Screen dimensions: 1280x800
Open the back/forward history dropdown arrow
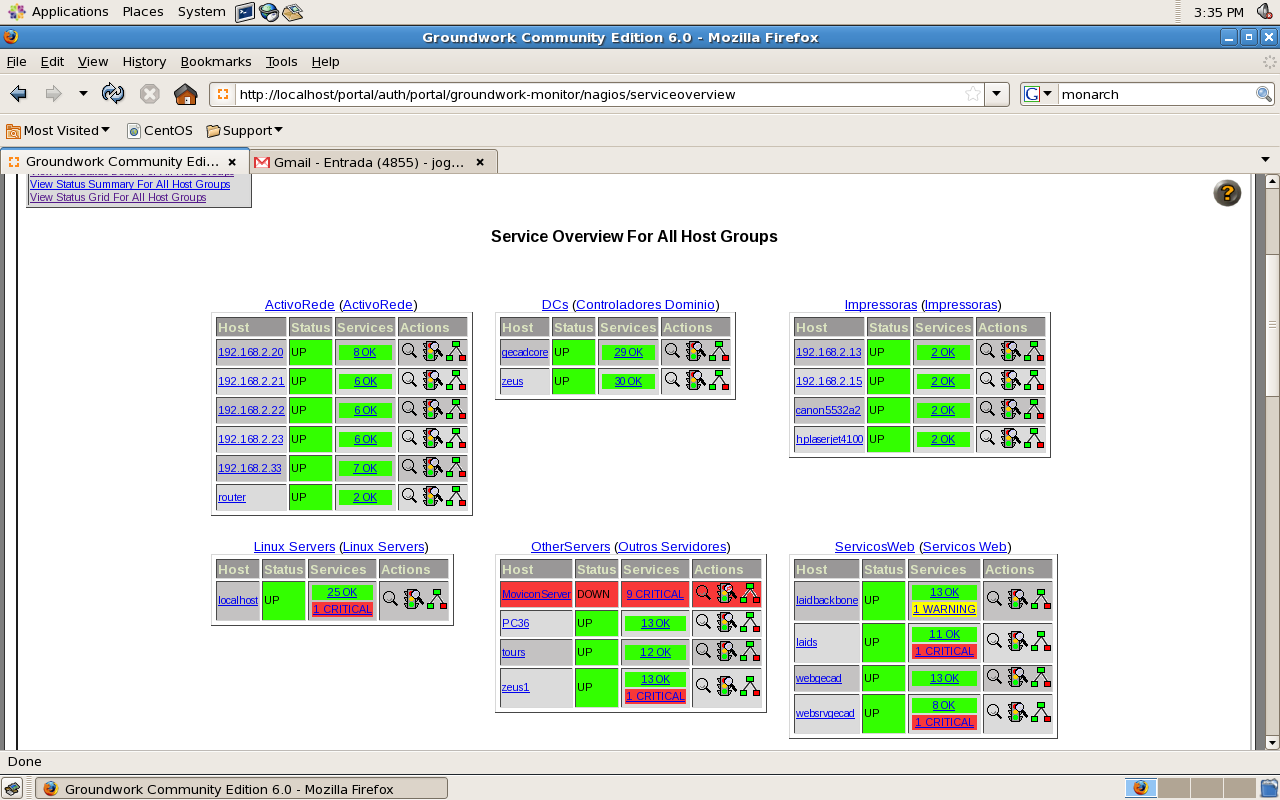[x=83, y=94]
